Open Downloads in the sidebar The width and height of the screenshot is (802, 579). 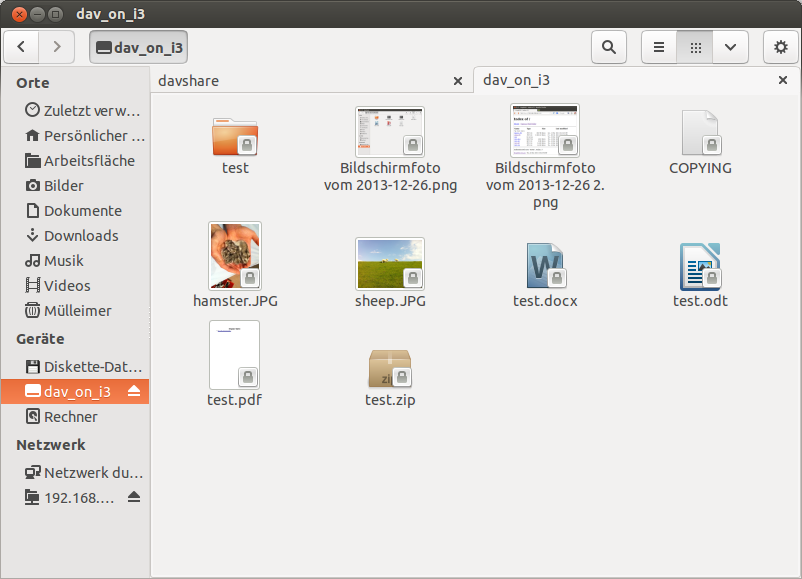pyautogui.click(x=80, y=236)
